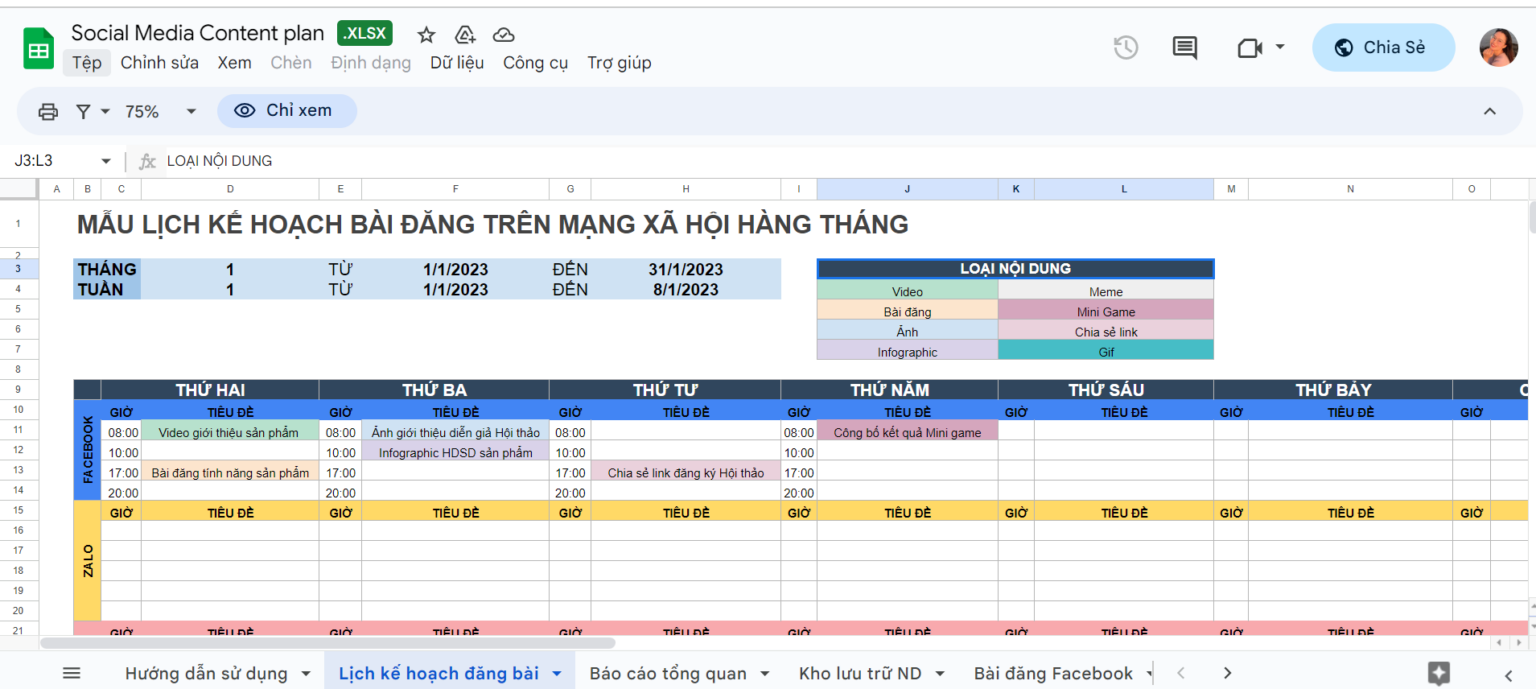1536x689 pixels.
Task: Click the fx formula icon
Action: [146, 160]
